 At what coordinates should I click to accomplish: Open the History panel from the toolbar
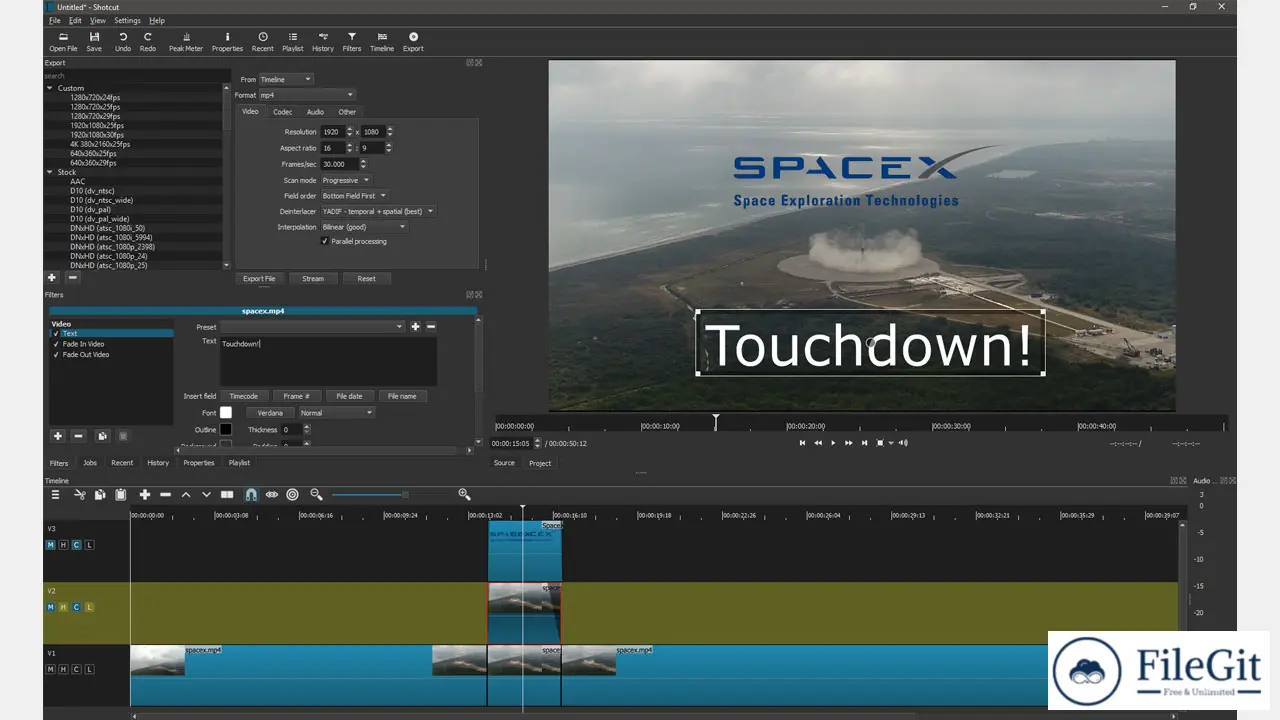323,42
